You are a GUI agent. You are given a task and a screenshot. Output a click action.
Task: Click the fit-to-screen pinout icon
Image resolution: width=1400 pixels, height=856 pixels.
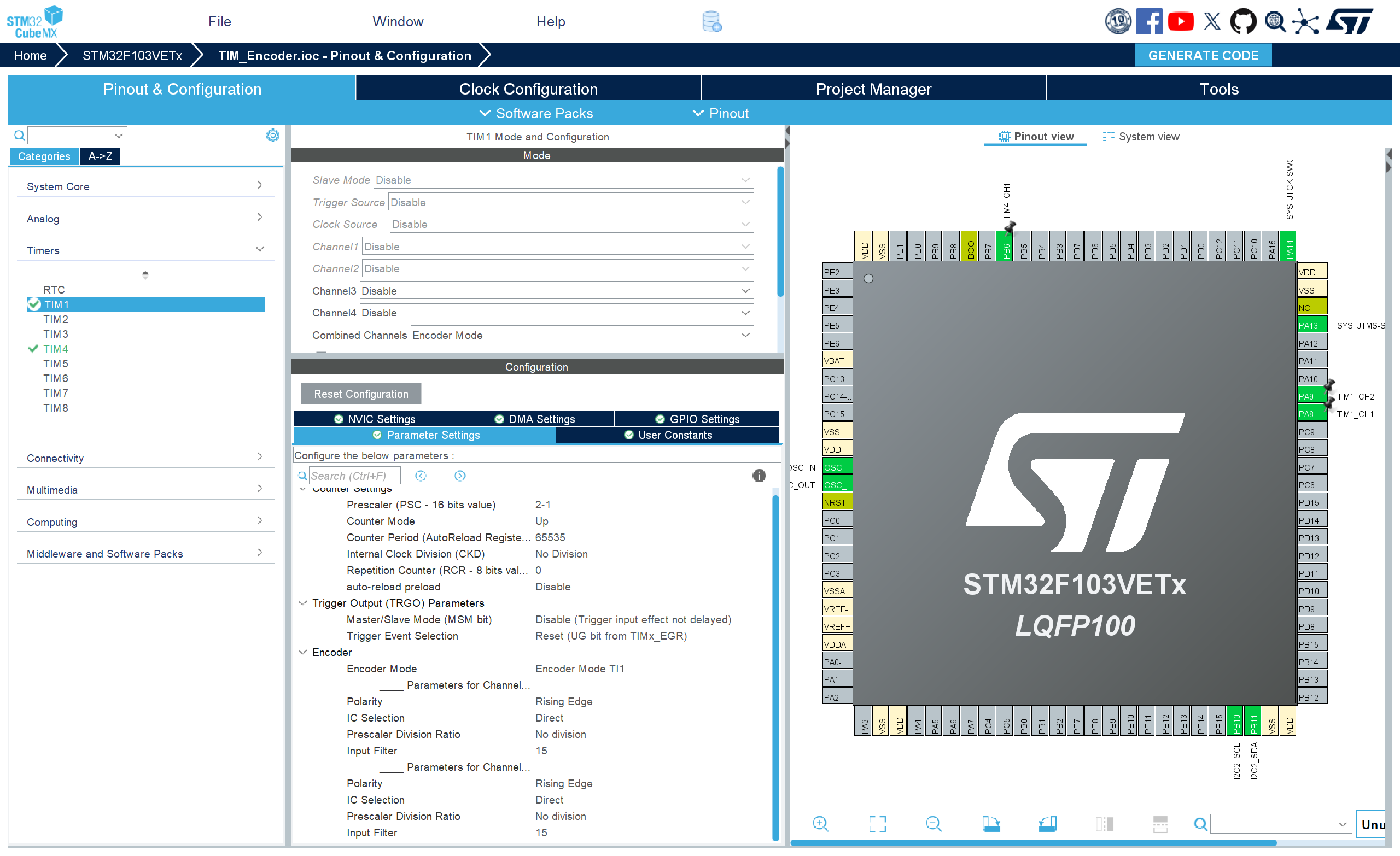point(877,823)
